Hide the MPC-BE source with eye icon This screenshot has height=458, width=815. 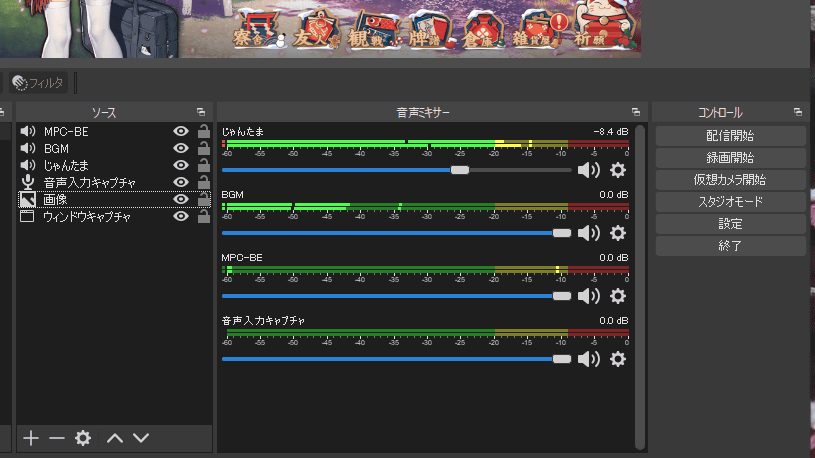pyautogui.click(x=181, y=131)
